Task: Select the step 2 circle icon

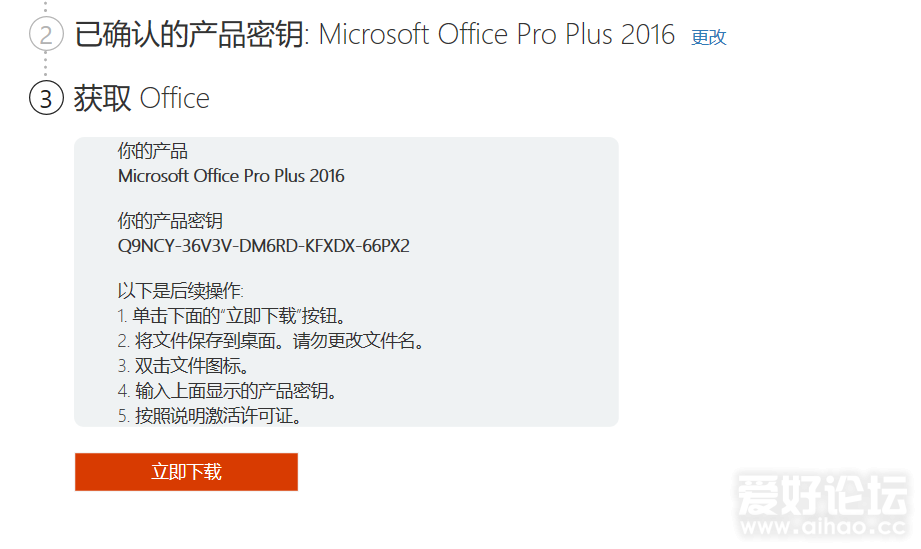Action: [46, 34]
